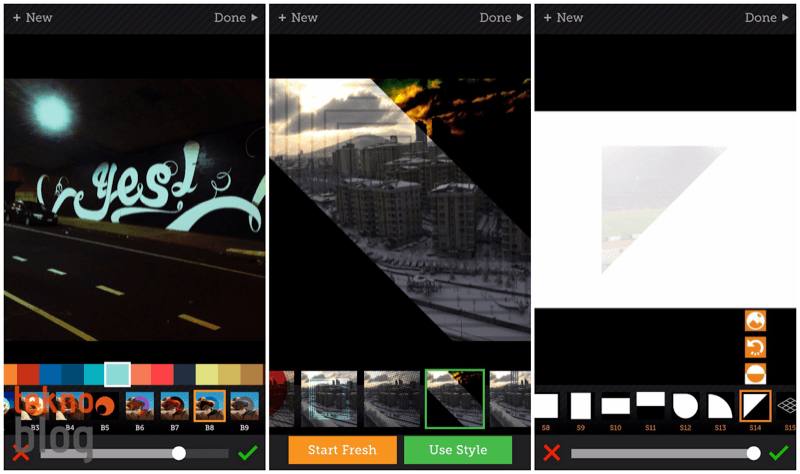Tap + New in the left panel

[32, 18]
